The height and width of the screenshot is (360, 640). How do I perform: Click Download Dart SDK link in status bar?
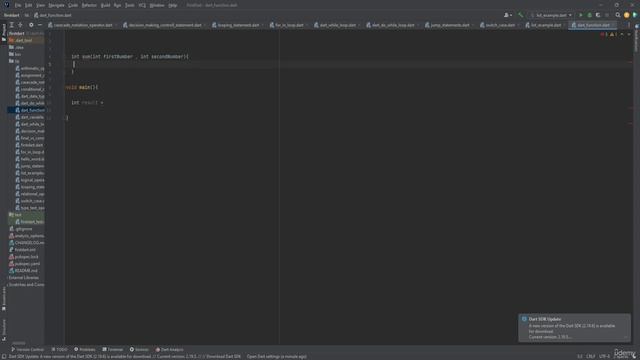(223, 356)
